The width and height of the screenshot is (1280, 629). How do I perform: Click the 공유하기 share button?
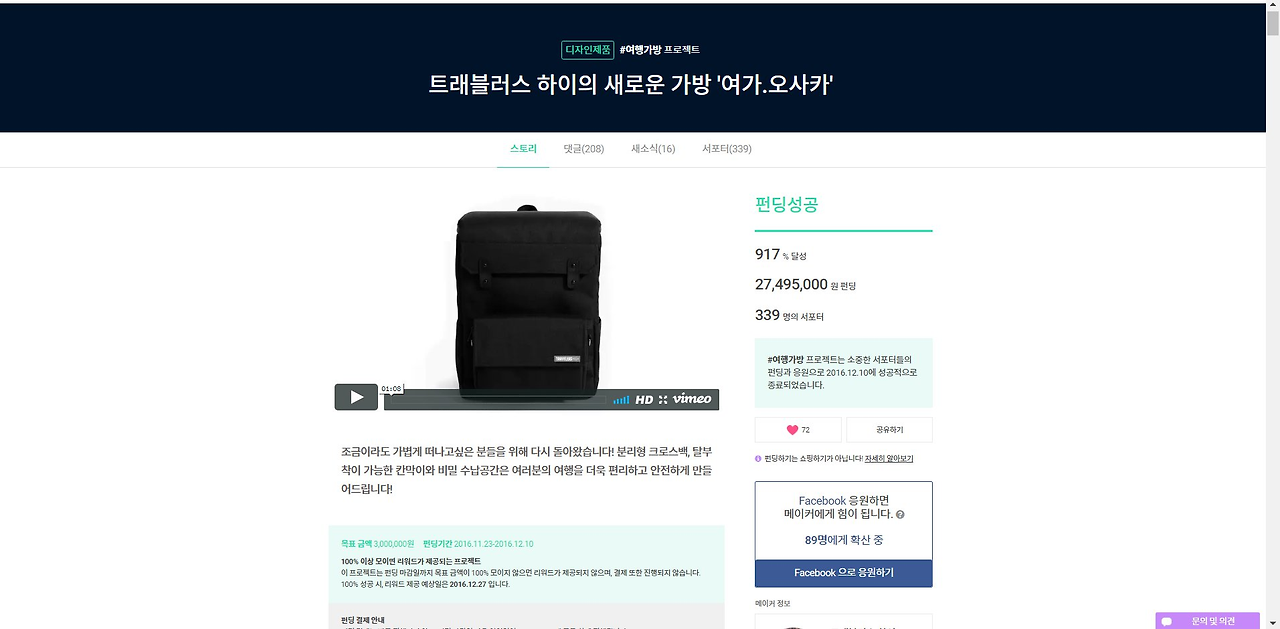pyautogui.click(x=889, y=430)
